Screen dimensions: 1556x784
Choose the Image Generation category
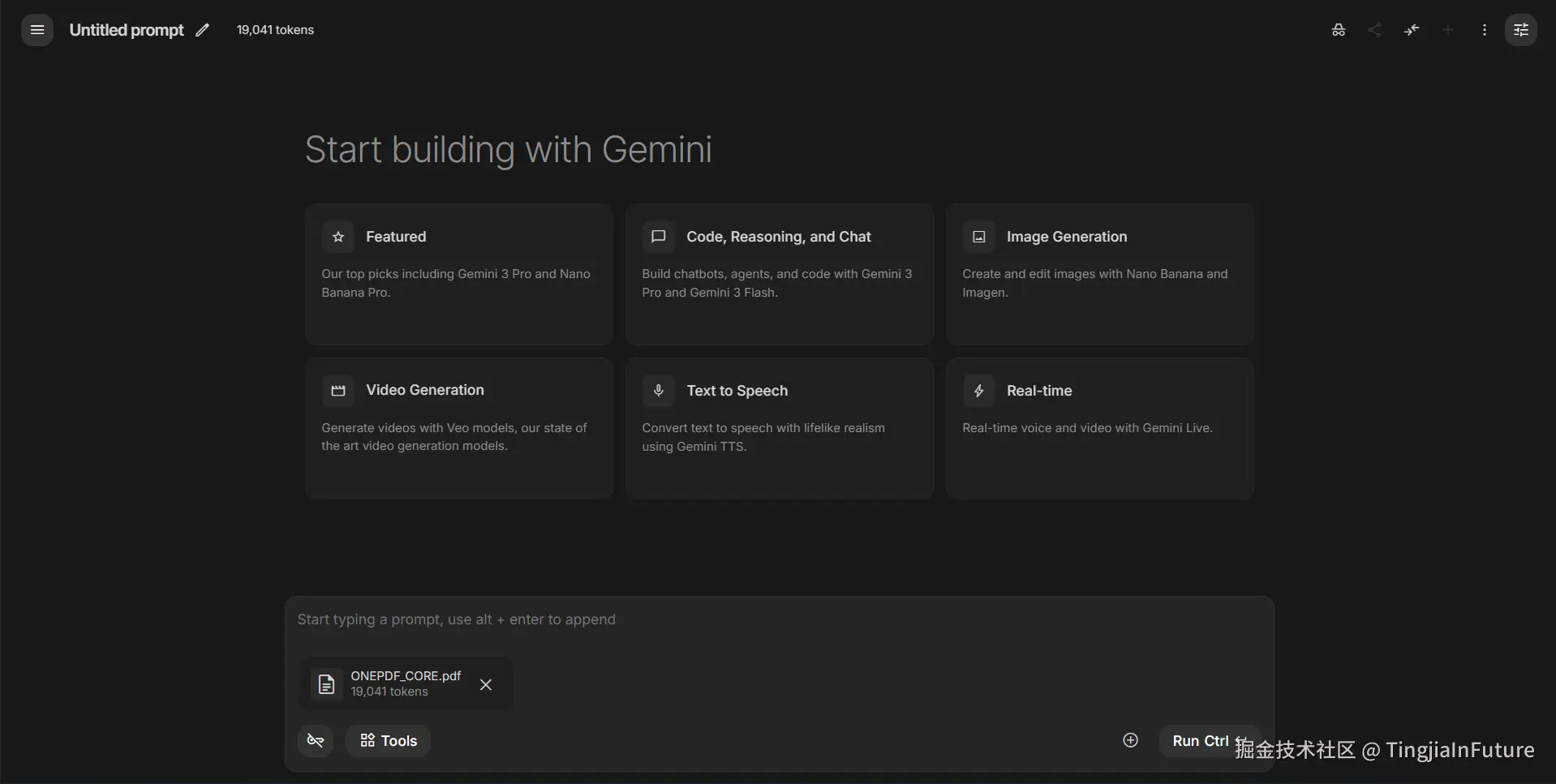click(x=1099, y=274)
